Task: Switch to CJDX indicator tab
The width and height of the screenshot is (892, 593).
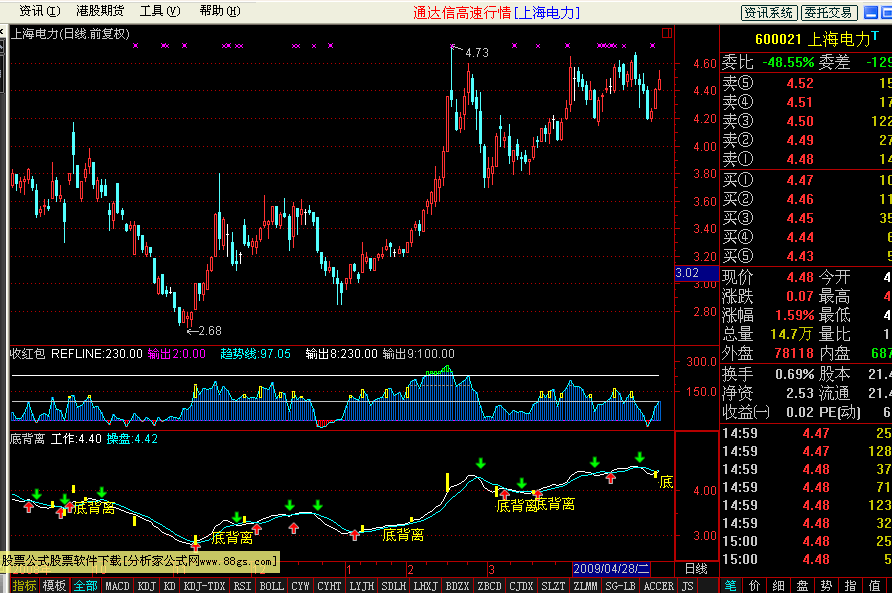Action: point(521,586)
